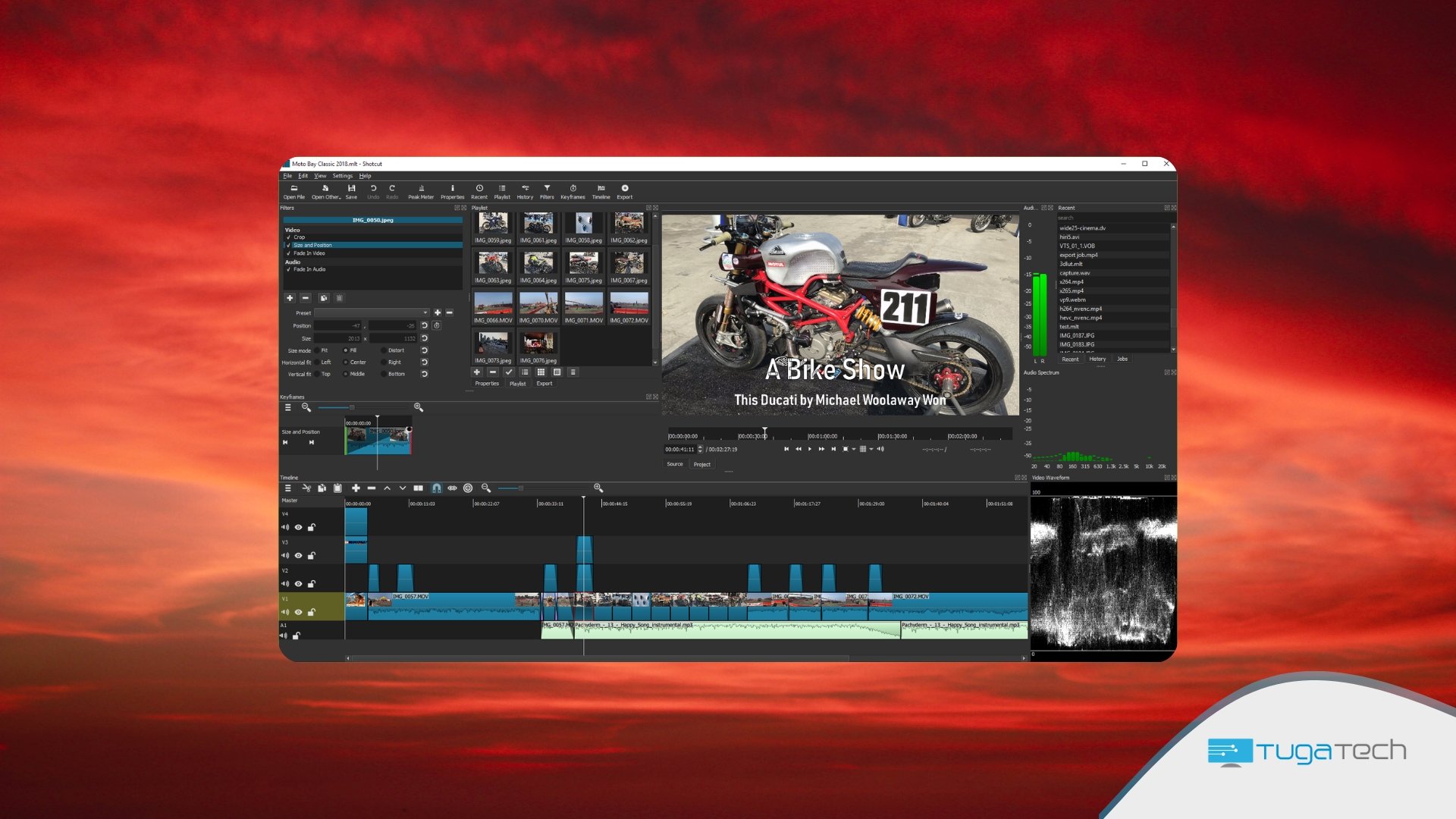Split at playhead in timeline toolbar
Screen dimensions: 1456x819
(418, 488)
